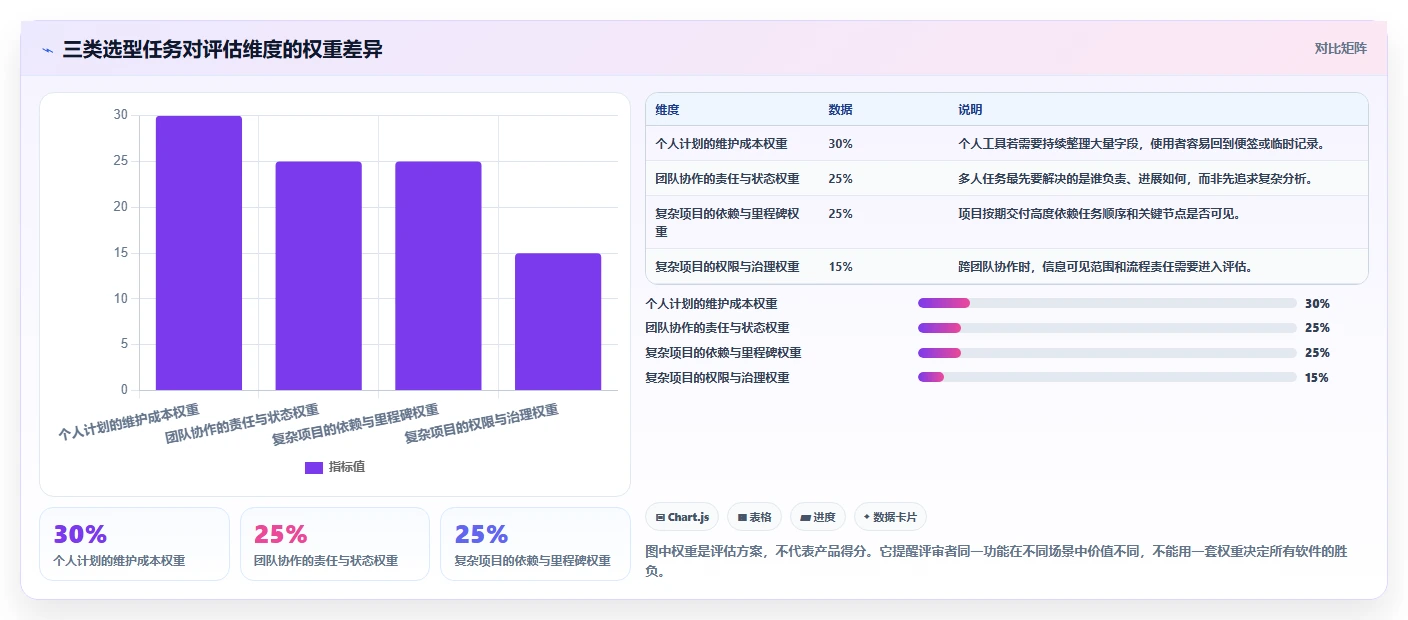Screen dimensions: 1408x620
Task: Click the chart bar for 复杂项目的依赖与里程碑权重
Action: (438, 276)
